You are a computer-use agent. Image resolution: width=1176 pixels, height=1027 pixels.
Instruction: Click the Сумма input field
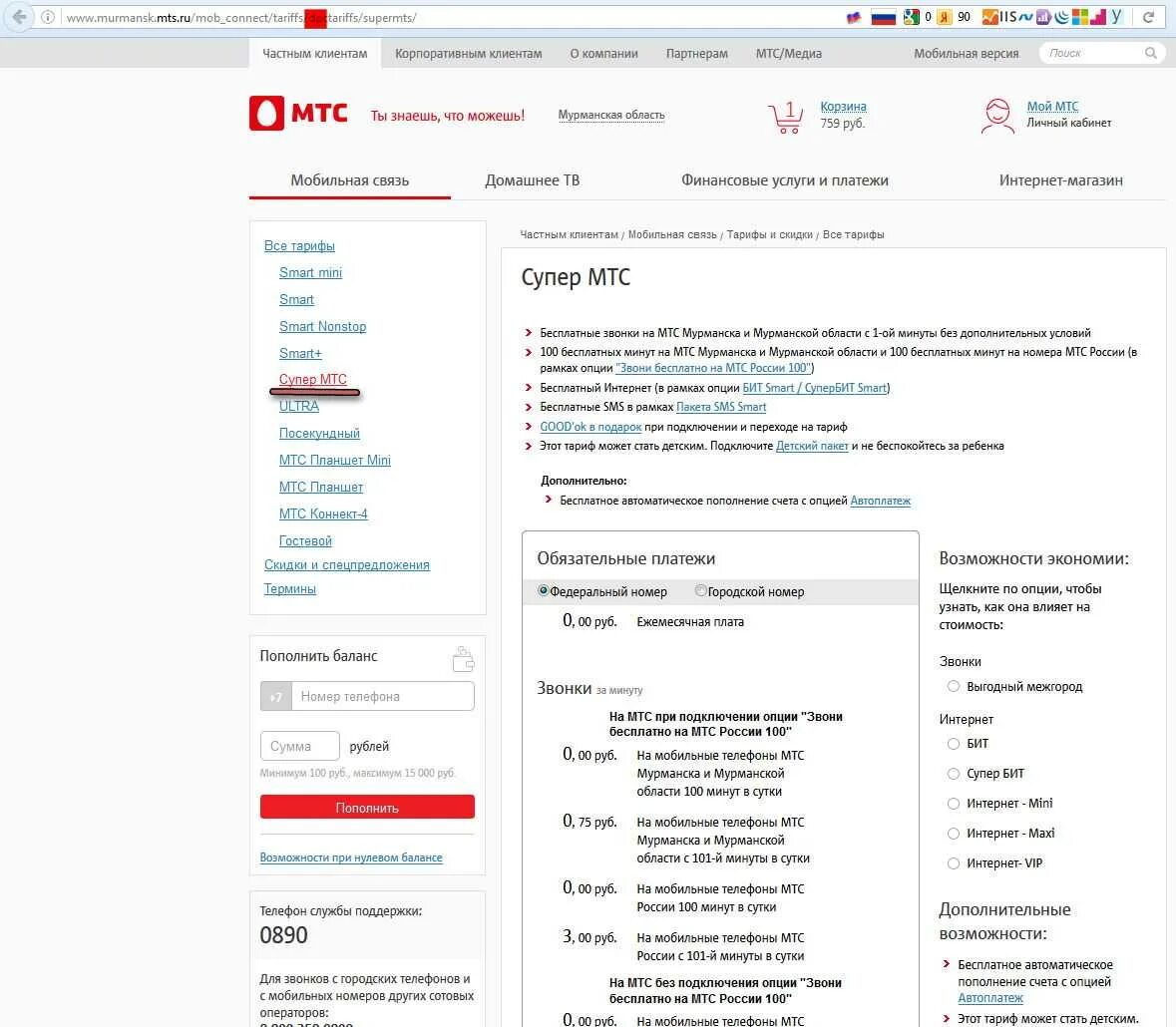[x=300, y=747]
